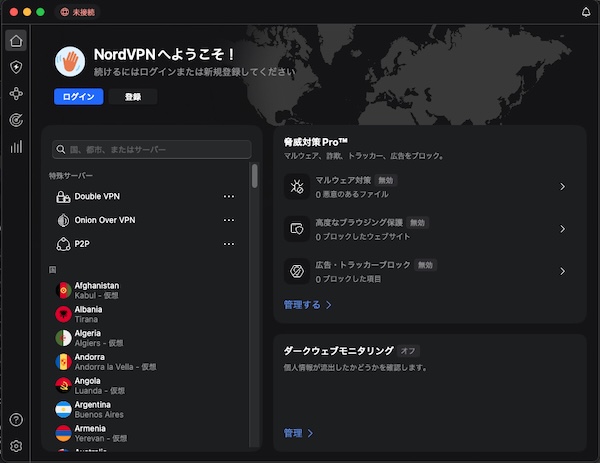Click the Afghanistan flag icon
600x463 pixels.
click(64, 290)
